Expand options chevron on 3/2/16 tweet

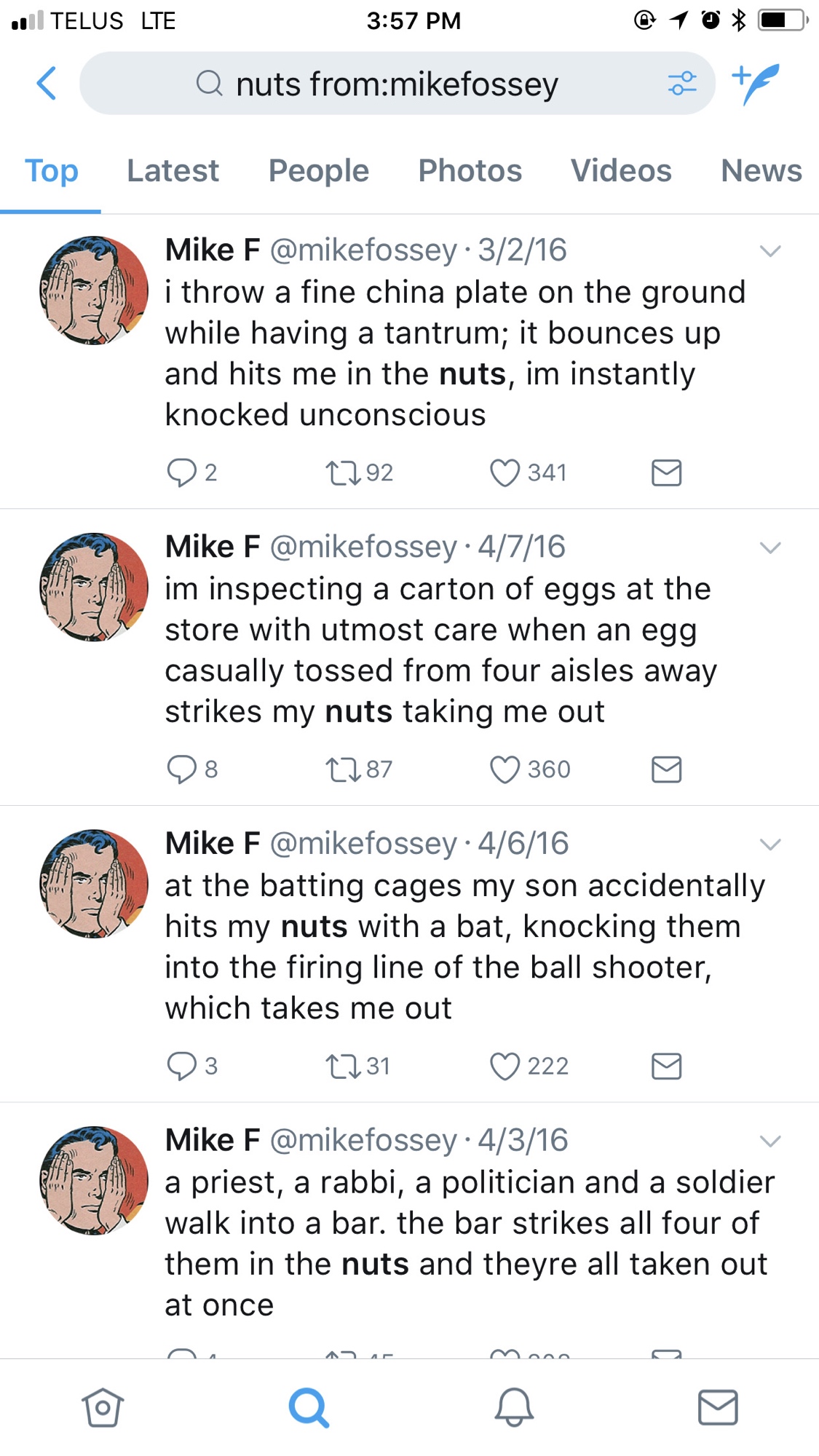(770, 251)
